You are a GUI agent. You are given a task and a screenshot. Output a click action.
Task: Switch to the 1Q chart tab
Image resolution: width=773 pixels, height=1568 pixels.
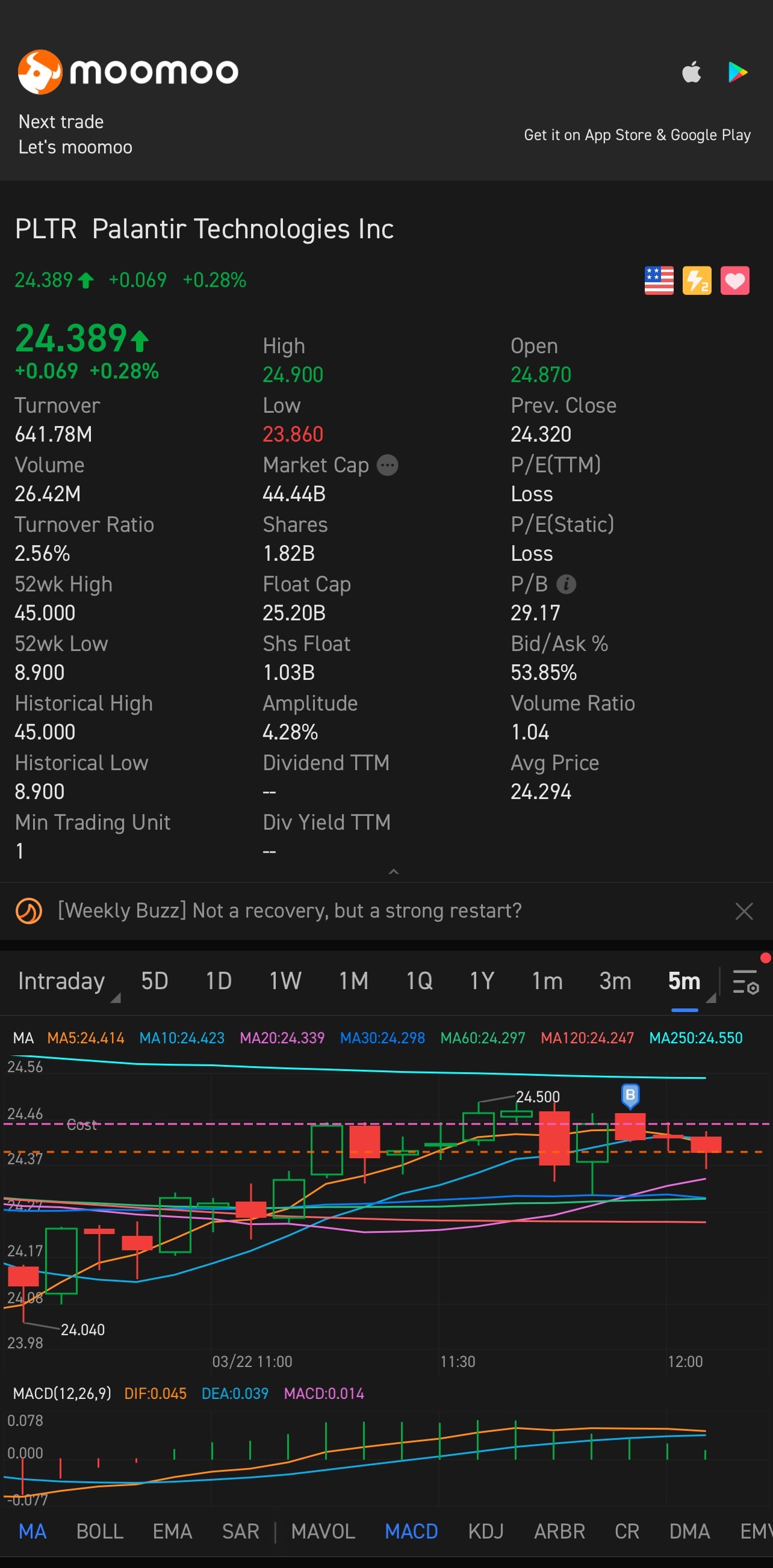coord(419,981)
